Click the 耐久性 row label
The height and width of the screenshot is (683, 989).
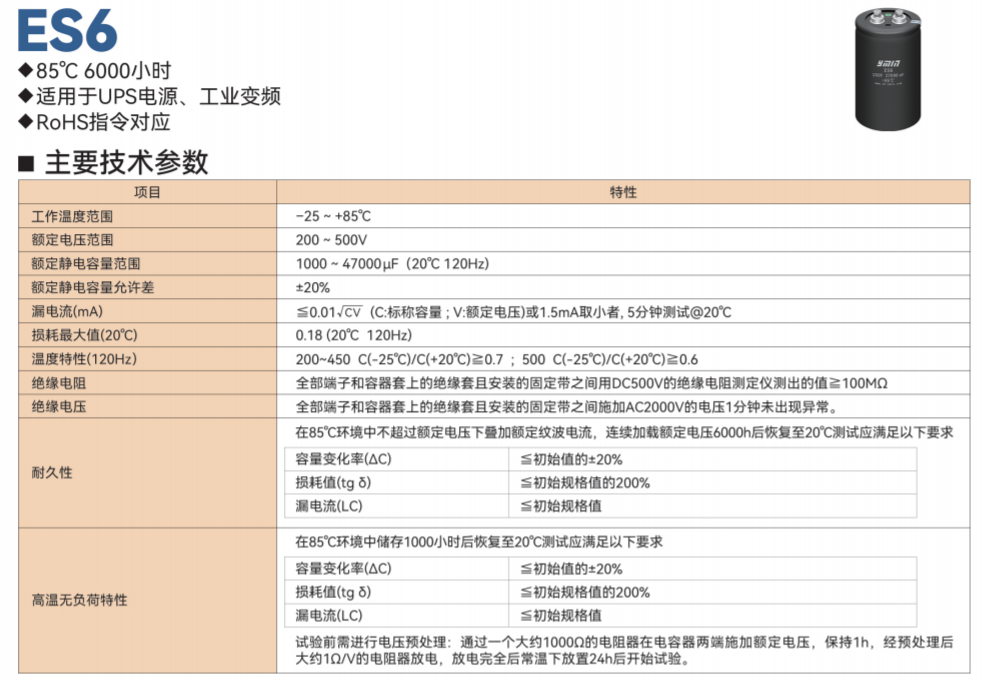click(52, 472)
